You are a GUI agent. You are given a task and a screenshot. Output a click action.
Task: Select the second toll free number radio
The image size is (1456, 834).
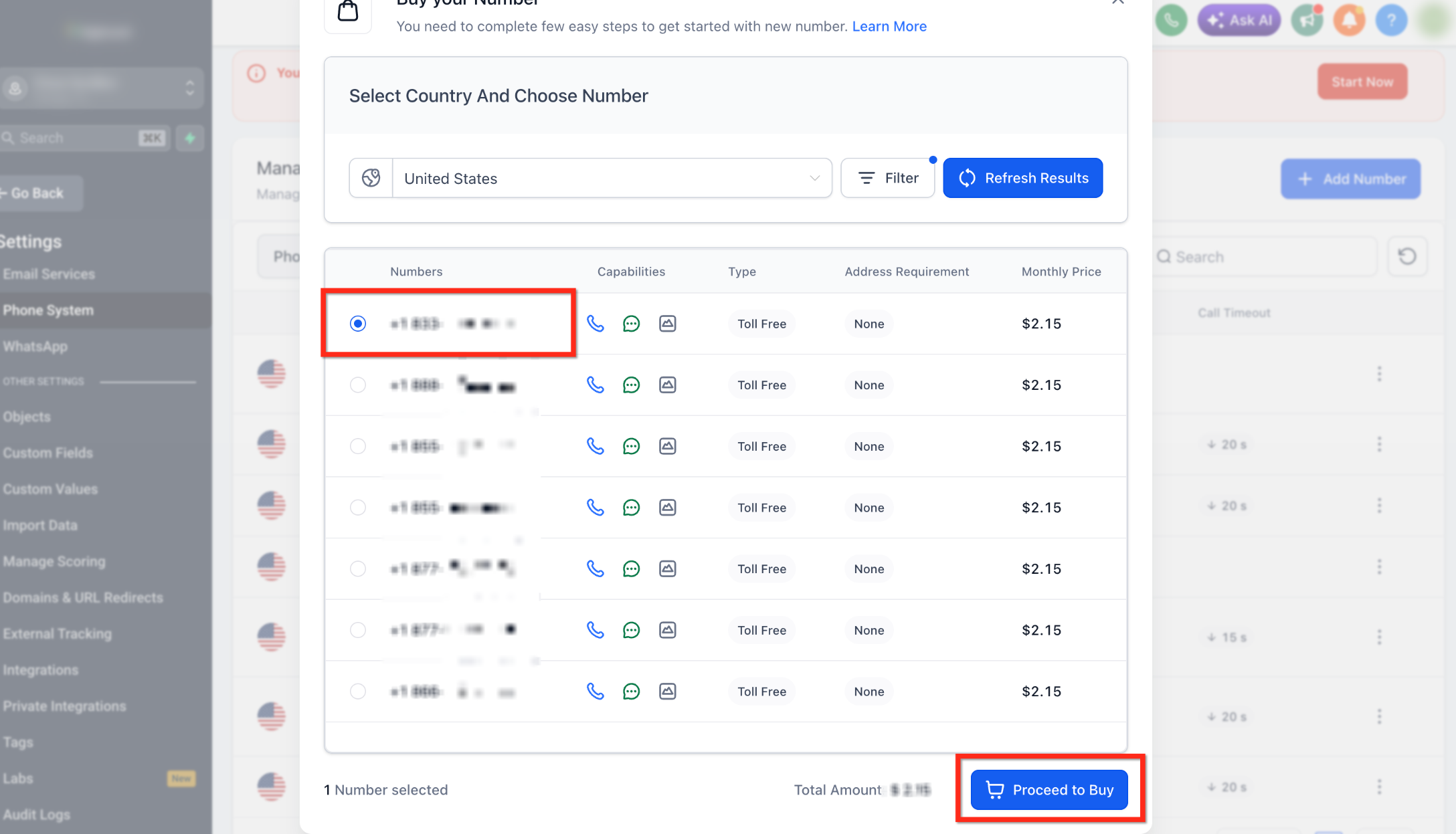coord(358,385)
